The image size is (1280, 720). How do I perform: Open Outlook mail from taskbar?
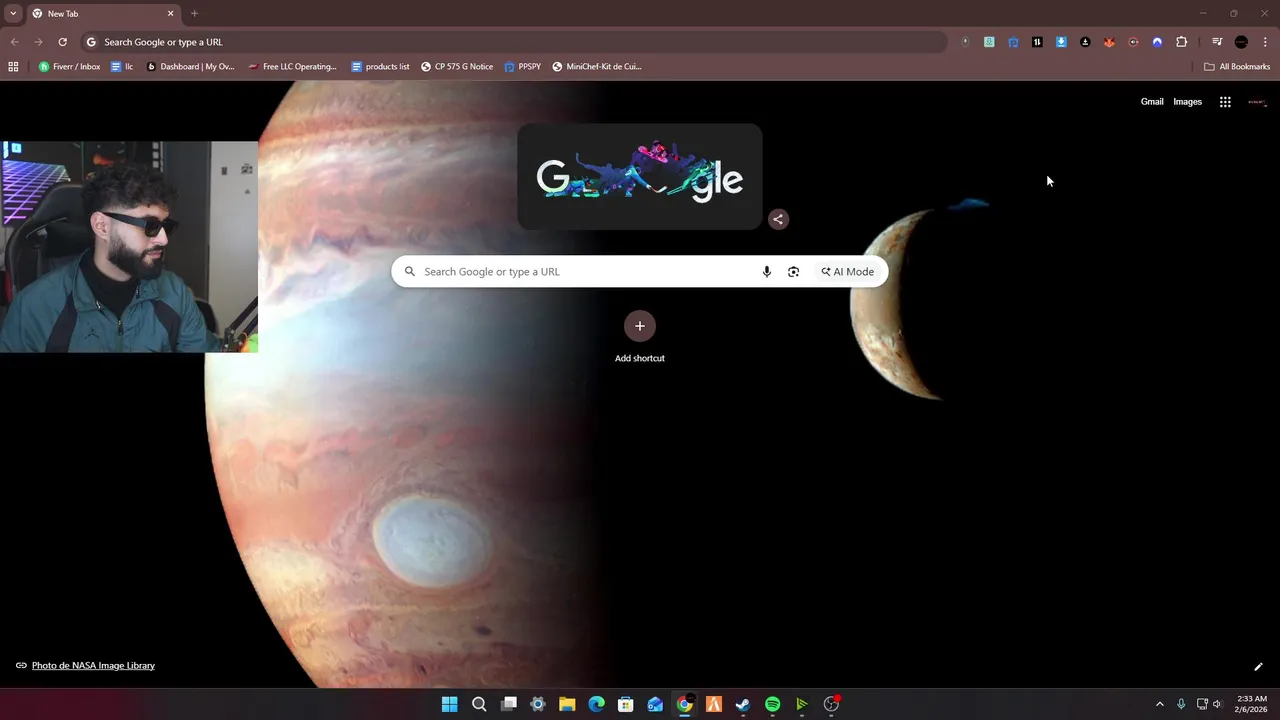tap(655, 704)
